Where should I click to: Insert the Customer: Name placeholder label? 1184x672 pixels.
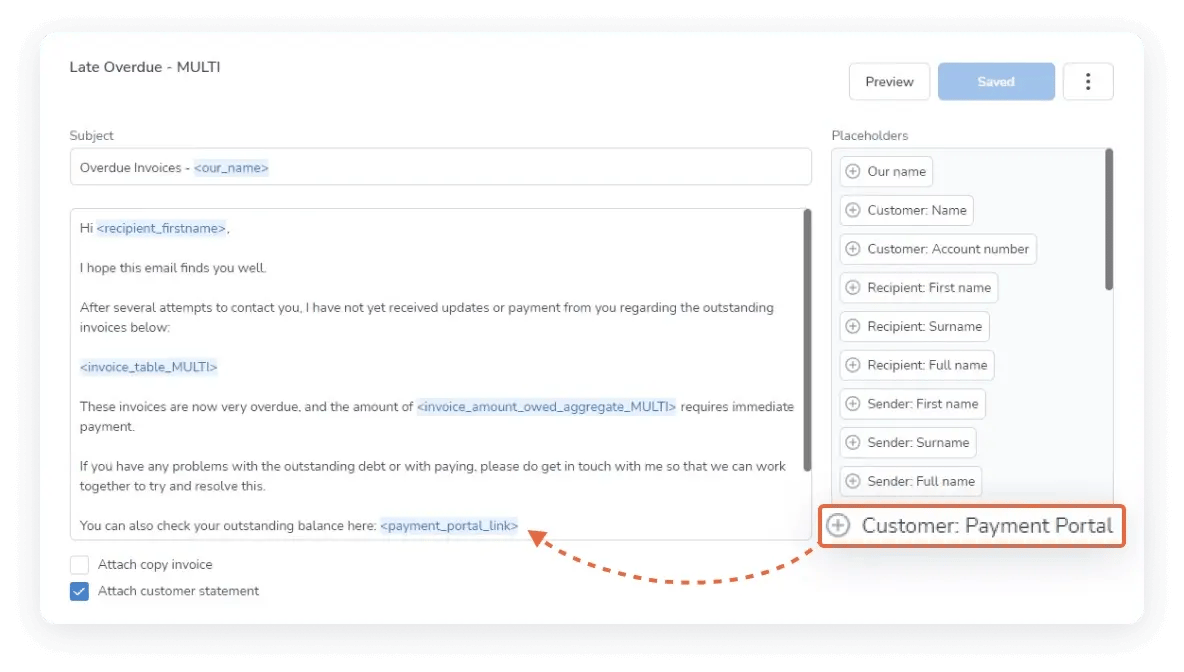point(917,210)
